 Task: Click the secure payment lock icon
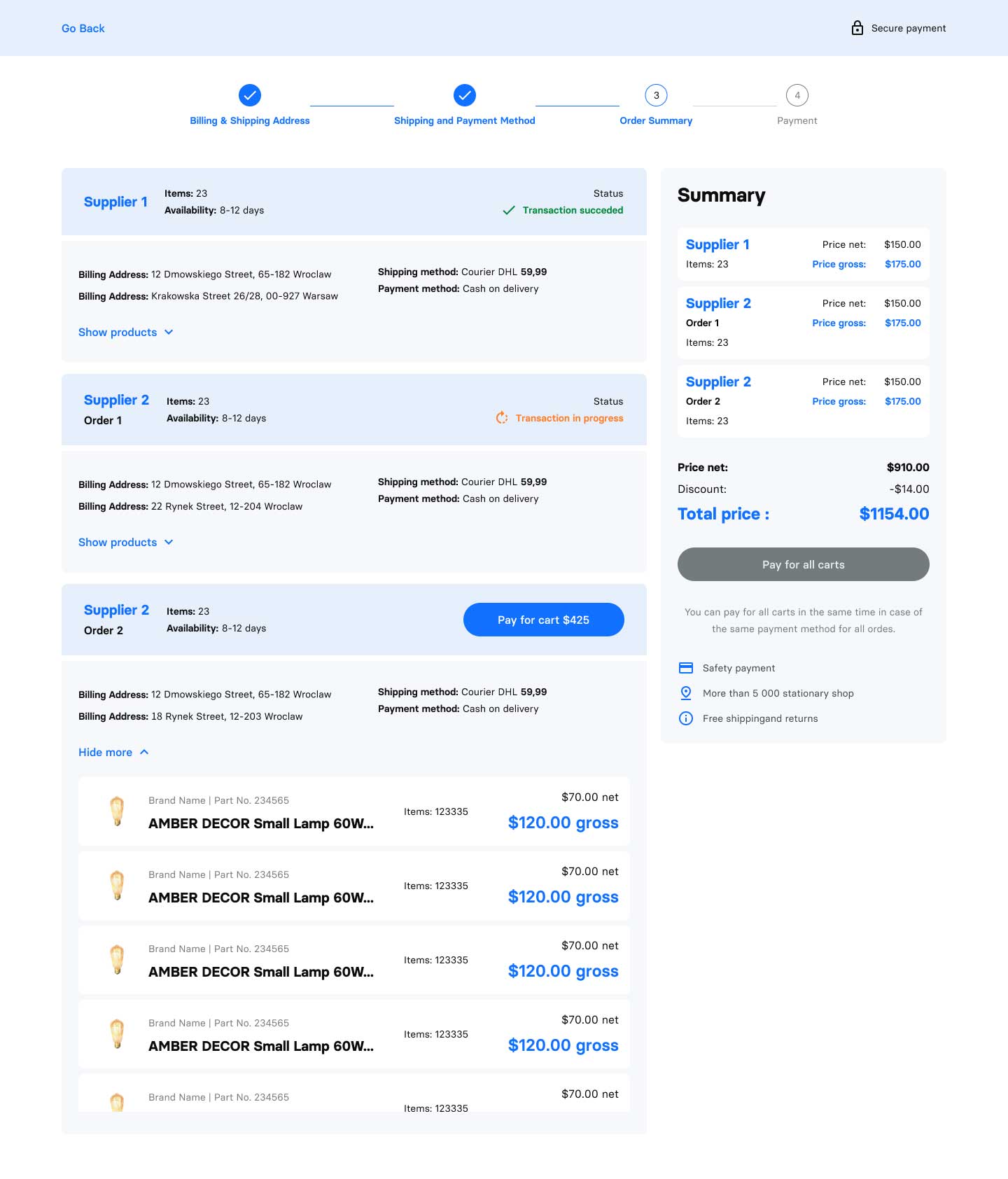pos(857,28)
